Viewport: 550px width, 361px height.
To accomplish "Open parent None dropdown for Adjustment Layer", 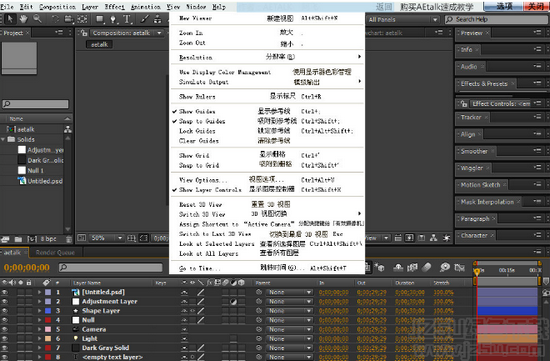I will [289, 301].
